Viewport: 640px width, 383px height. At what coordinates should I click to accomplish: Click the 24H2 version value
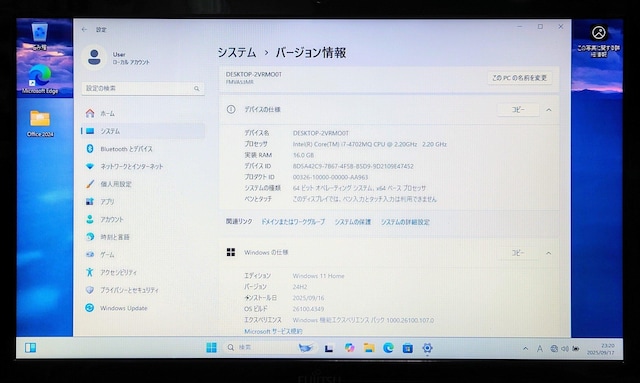pyautogui.click(x=300, y=287)
